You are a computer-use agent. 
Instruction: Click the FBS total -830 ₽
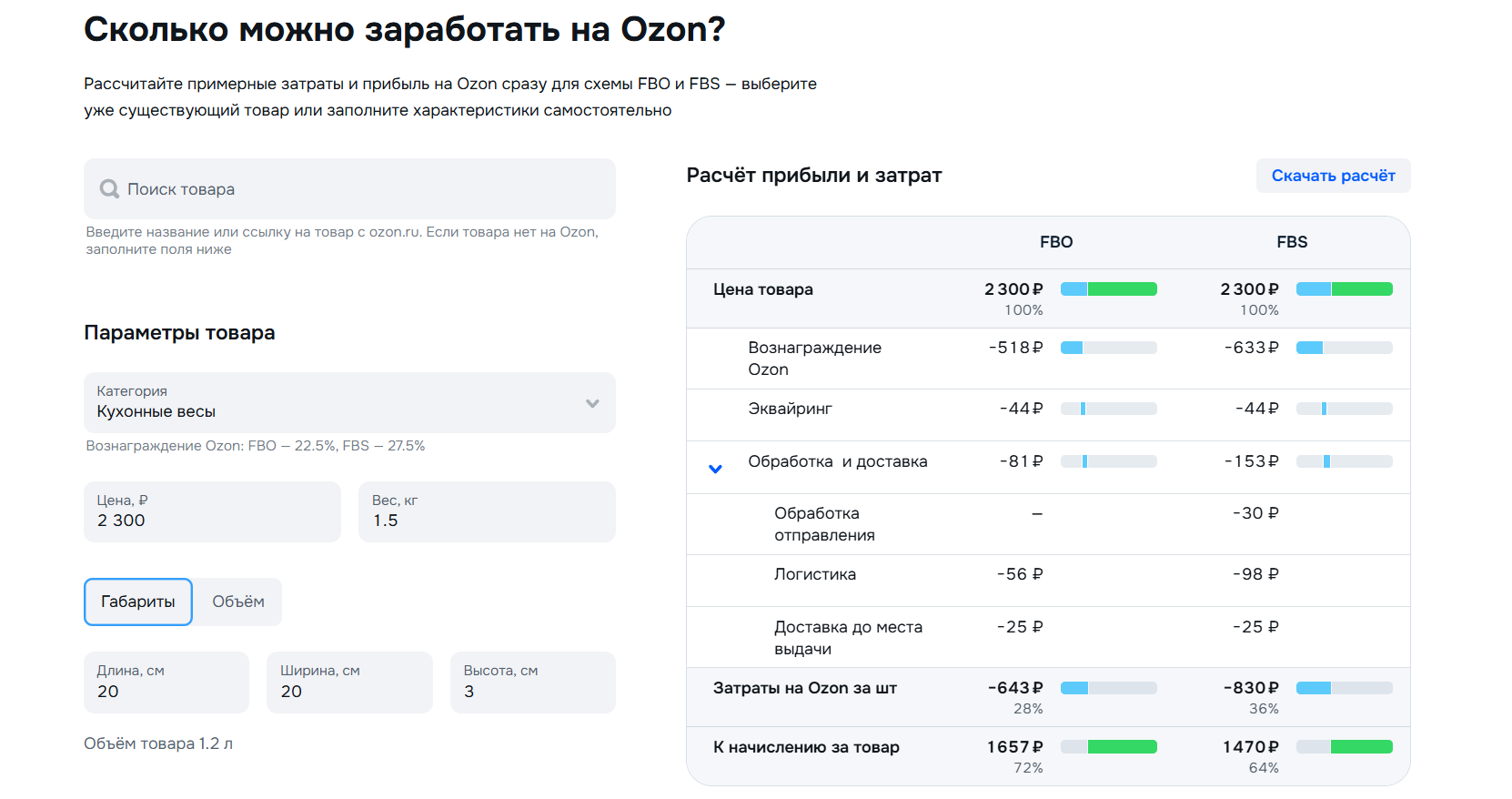pos(1252,688)
